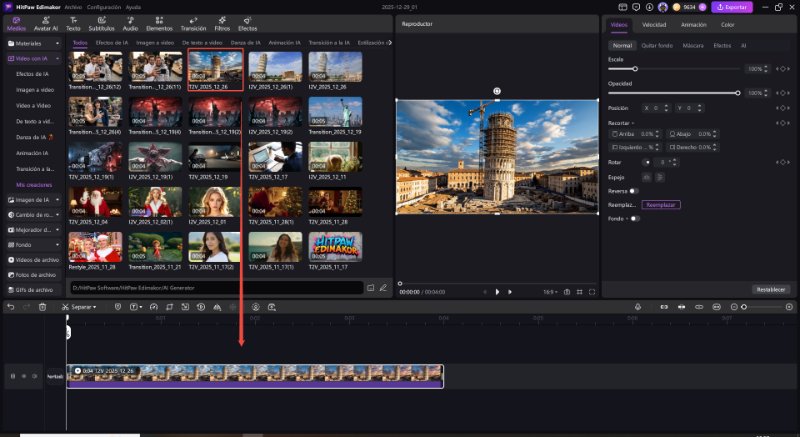Click the purple Exportar button
The image size is (800, 437).
732,7
